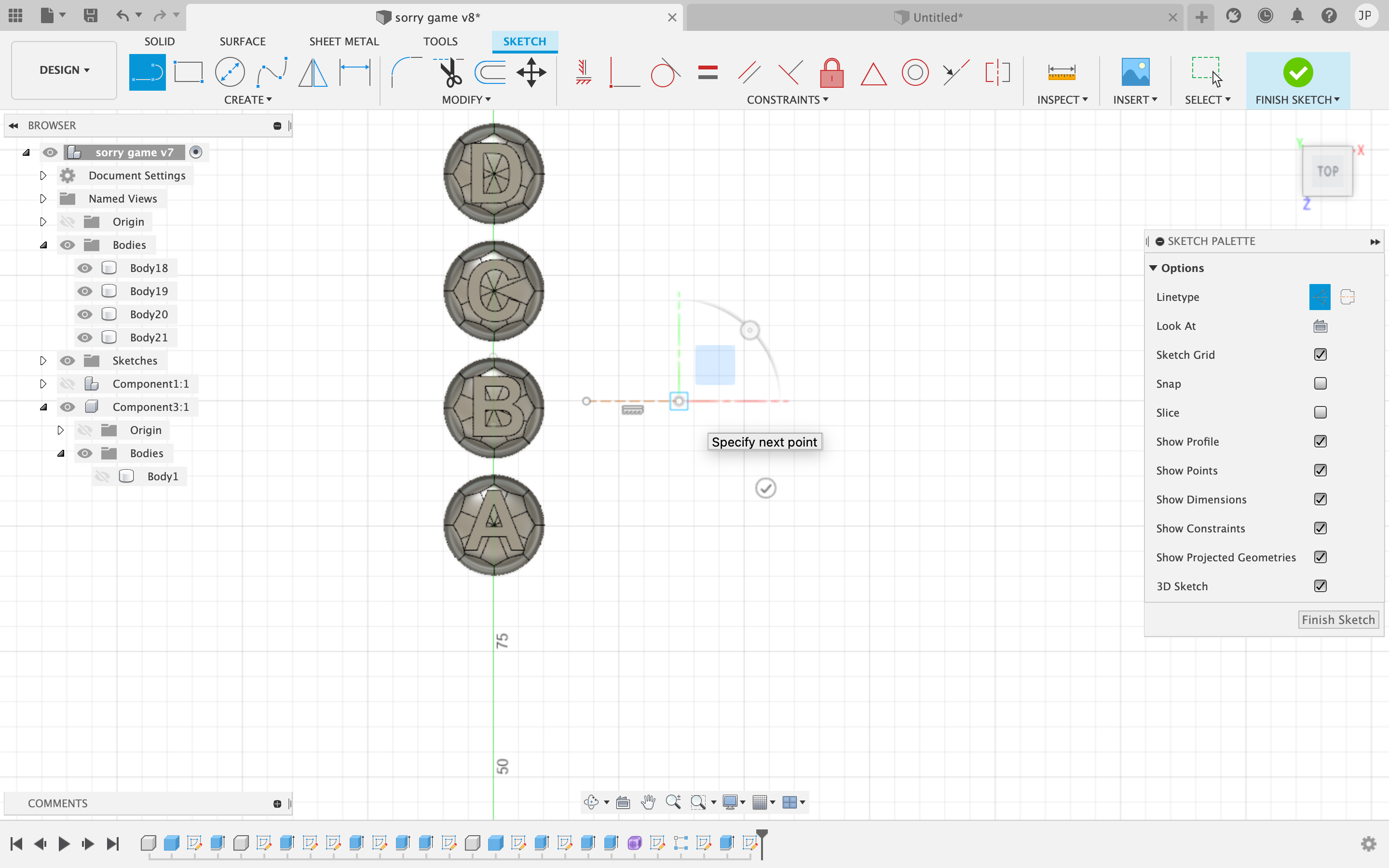Switch to TOOLS ribbon tab
Image resolution: width=1389 pixels, height=868 pixels.
point(440,41)
